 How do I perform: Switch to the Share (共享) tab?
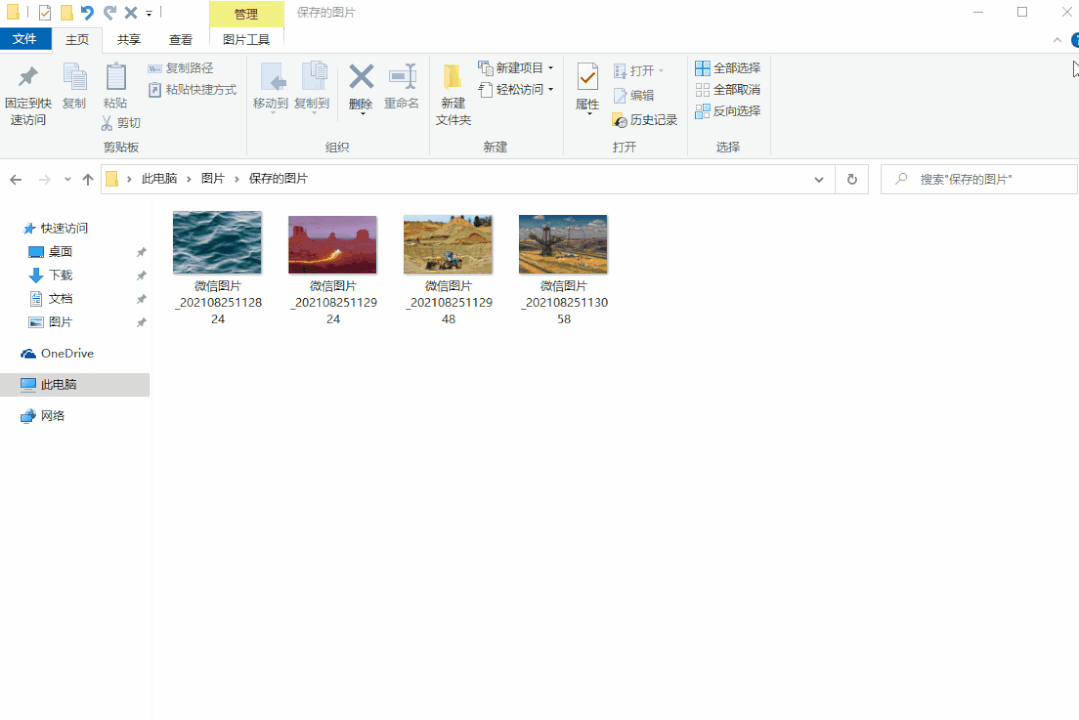(129, 40)
